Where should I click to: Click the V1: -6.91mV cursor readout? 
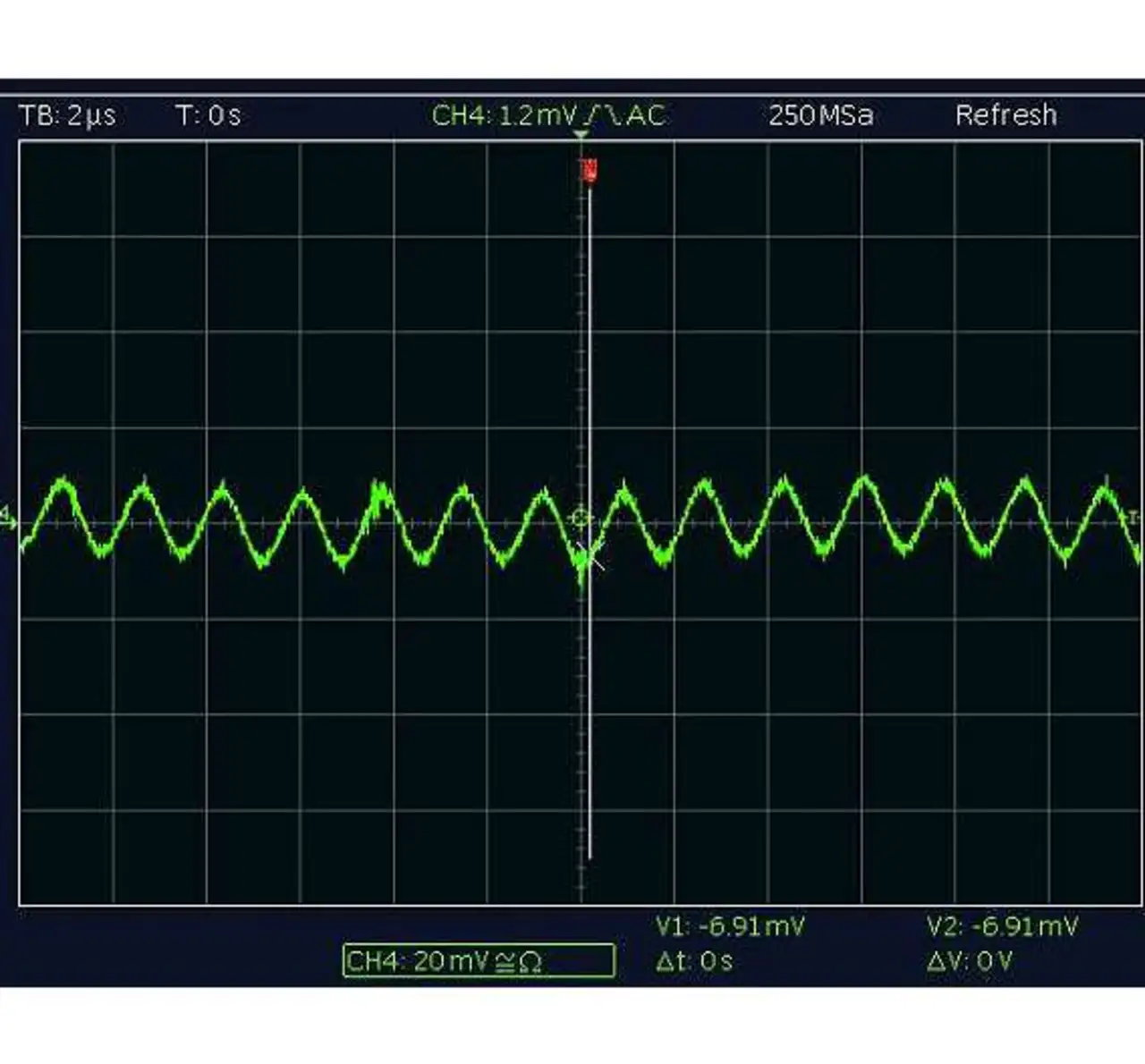(730, 926)
